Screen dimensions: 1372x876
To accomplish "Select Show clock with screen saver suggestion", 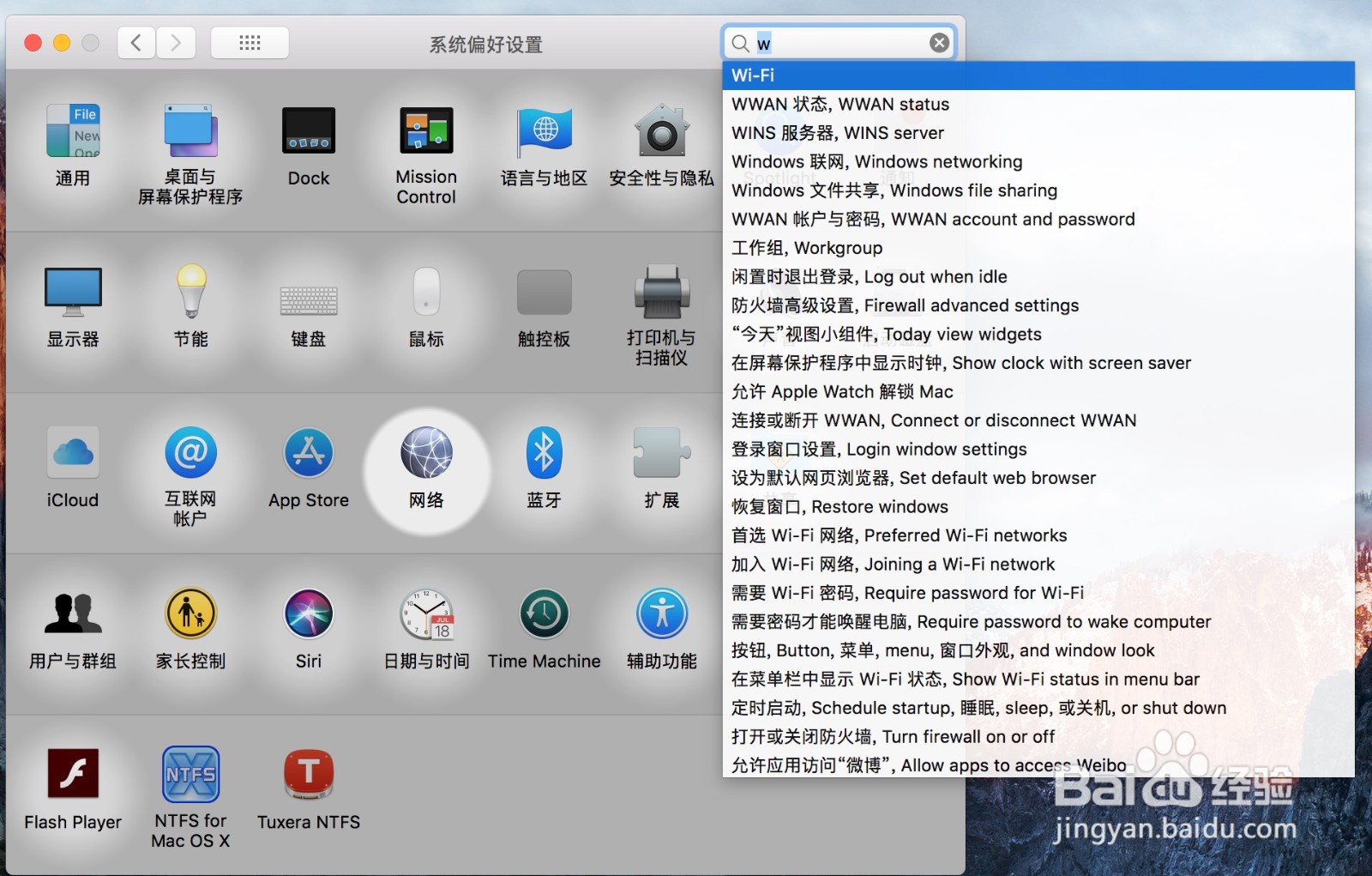I will [x=1038, y=363].
